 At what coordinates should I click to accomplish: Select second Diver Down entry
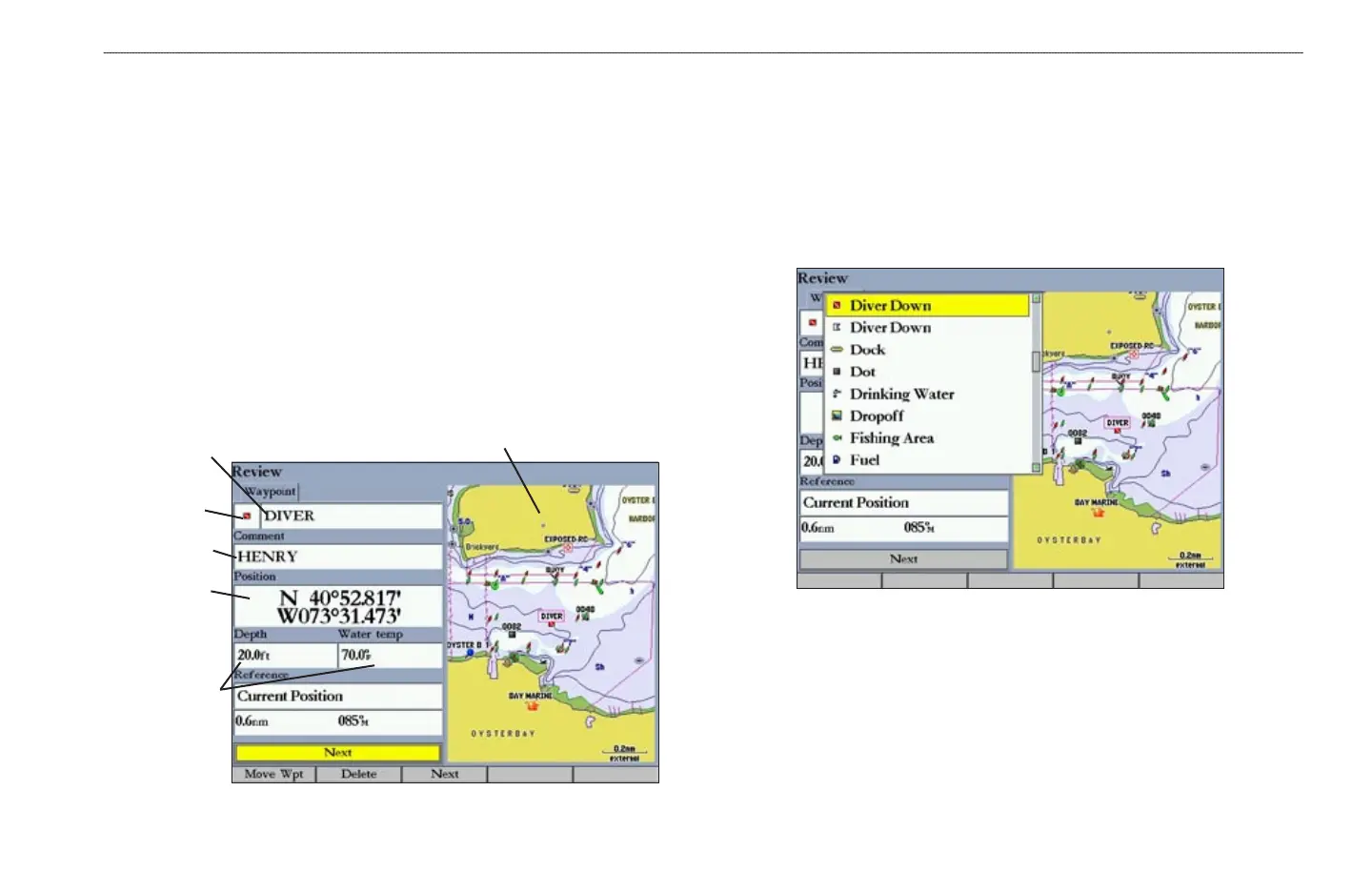(890, 327)
